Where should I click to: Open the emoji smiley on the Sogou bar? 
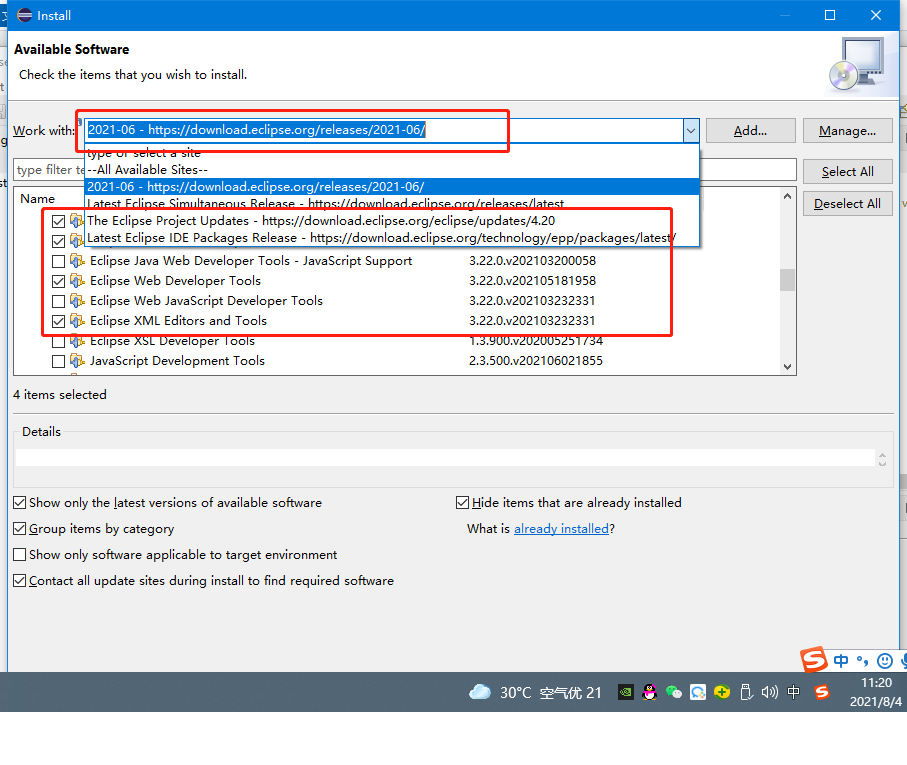[884, 660]
